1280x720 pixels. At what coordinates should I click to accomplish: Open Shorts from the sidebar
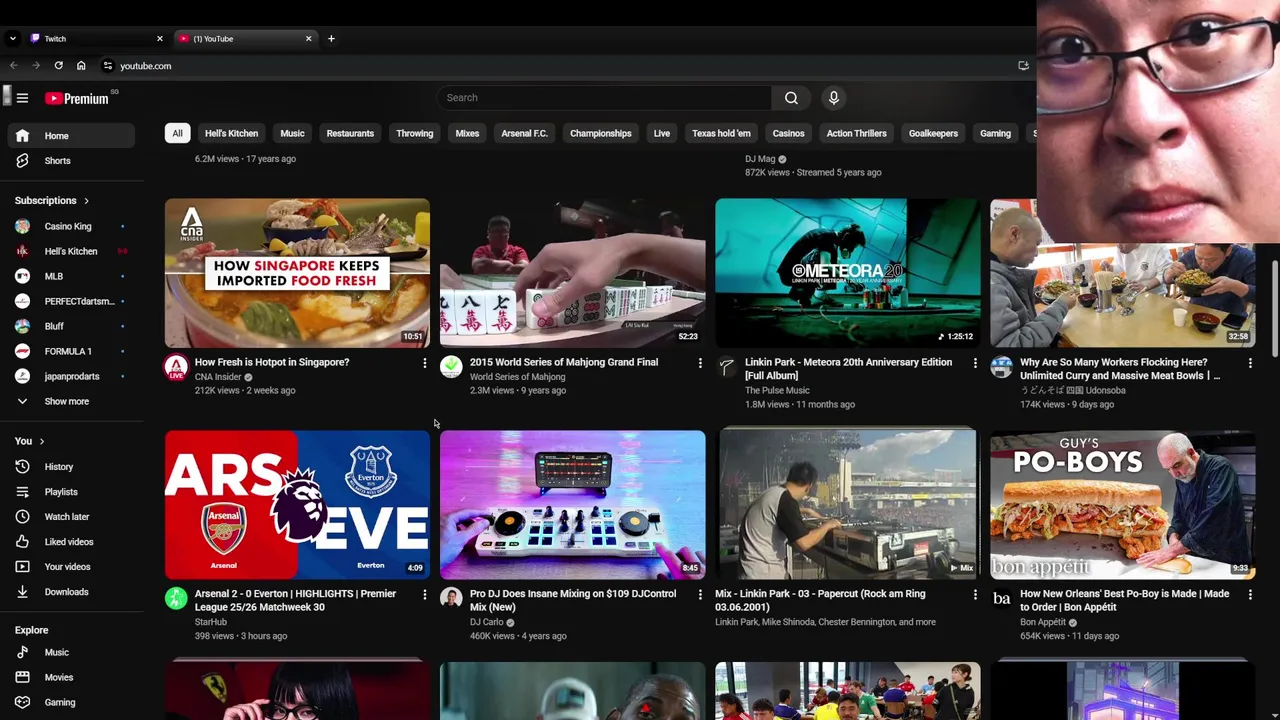(x=70, y=161)
